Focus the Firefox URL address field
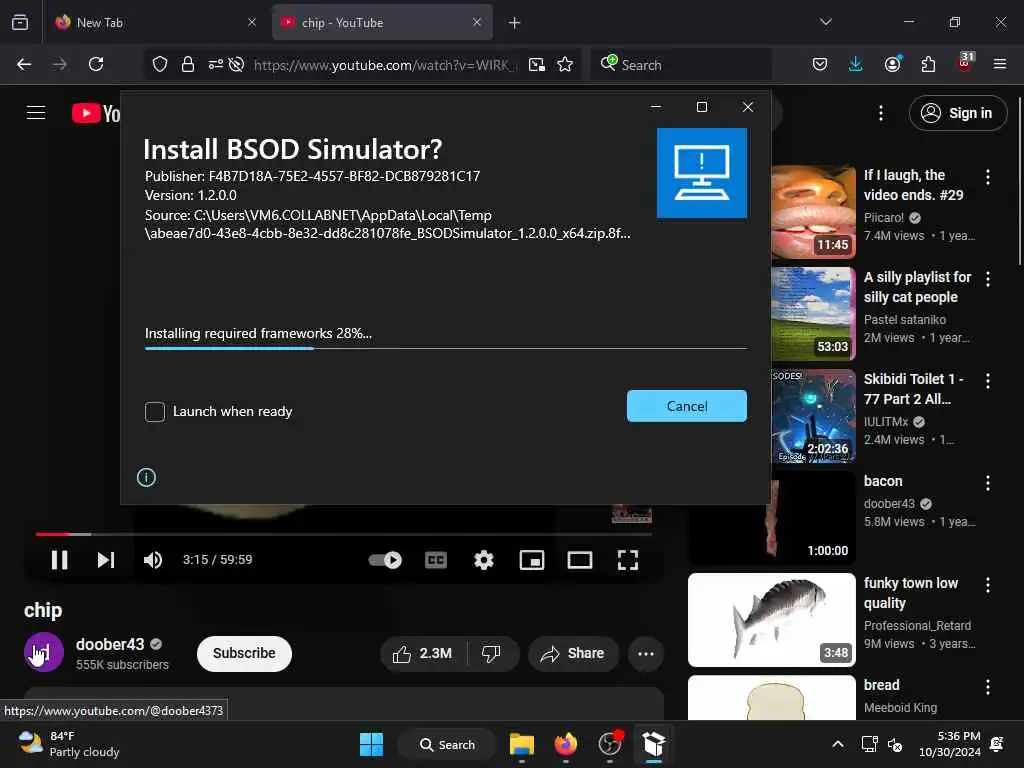Screen dimensions: 1024x768 [x=383, y=65]
